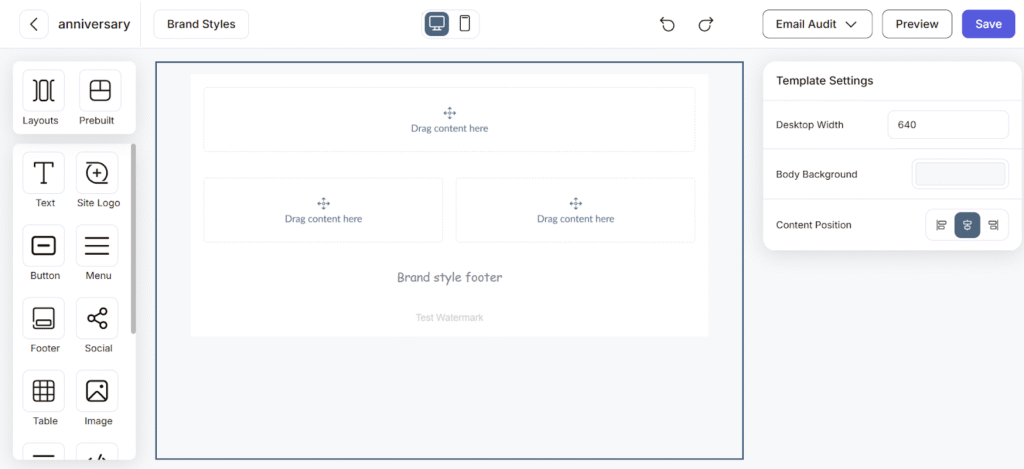The image size is (1024, 469).
Task: Open Brand Styles settings
Action: tap(201, 24)
